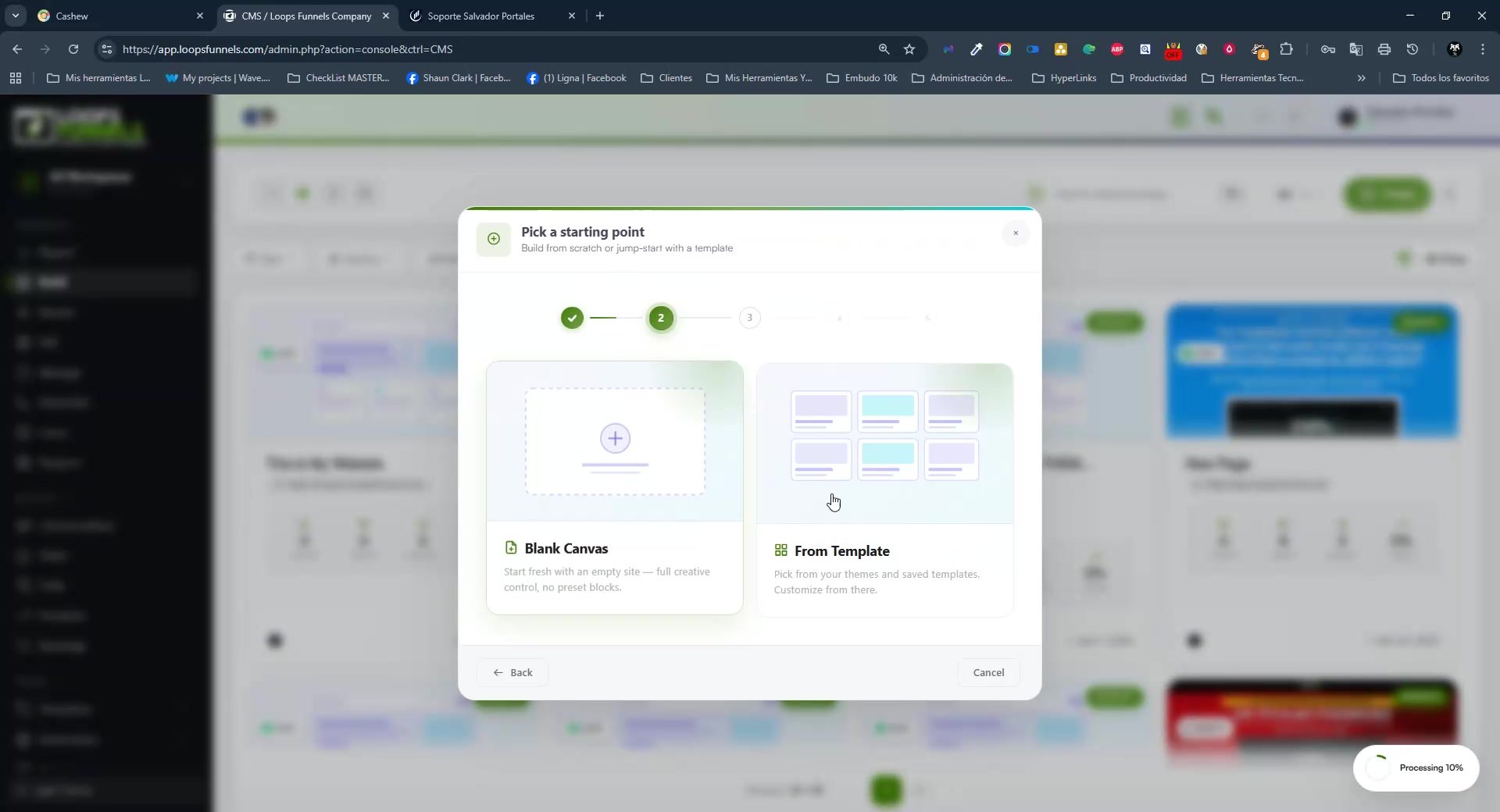Navigate forward in browser history

pyautogui.click(x=45, y=49)
